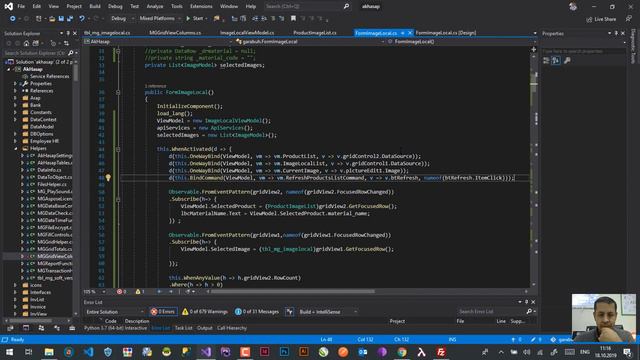Viewport: 640px width, 360px height.
Task: Click the Save All toolbar icon
Action: (70, 19)
